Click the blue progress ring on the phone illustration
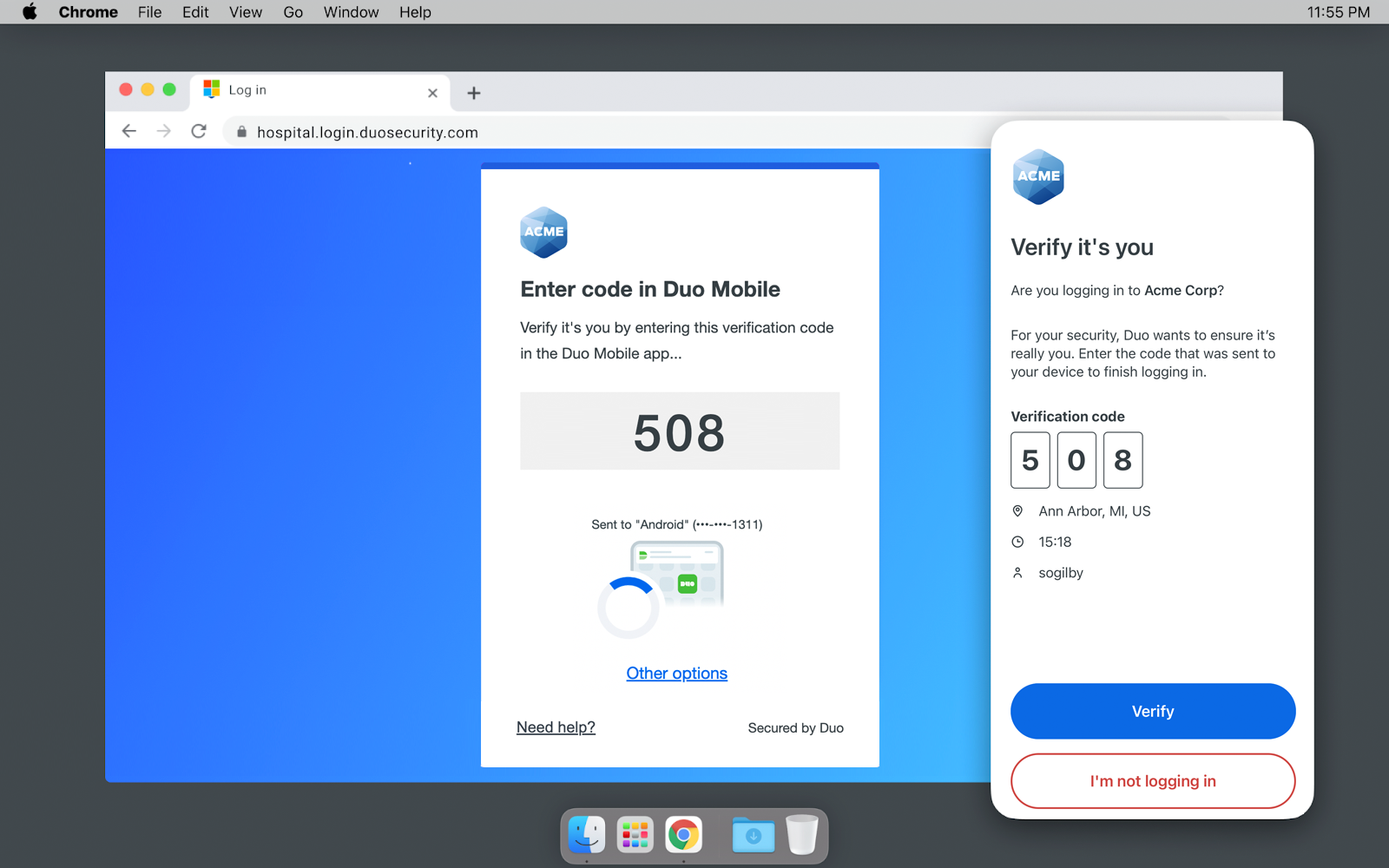Screen dimensions: 1389x868 click(x=630, y=607)
